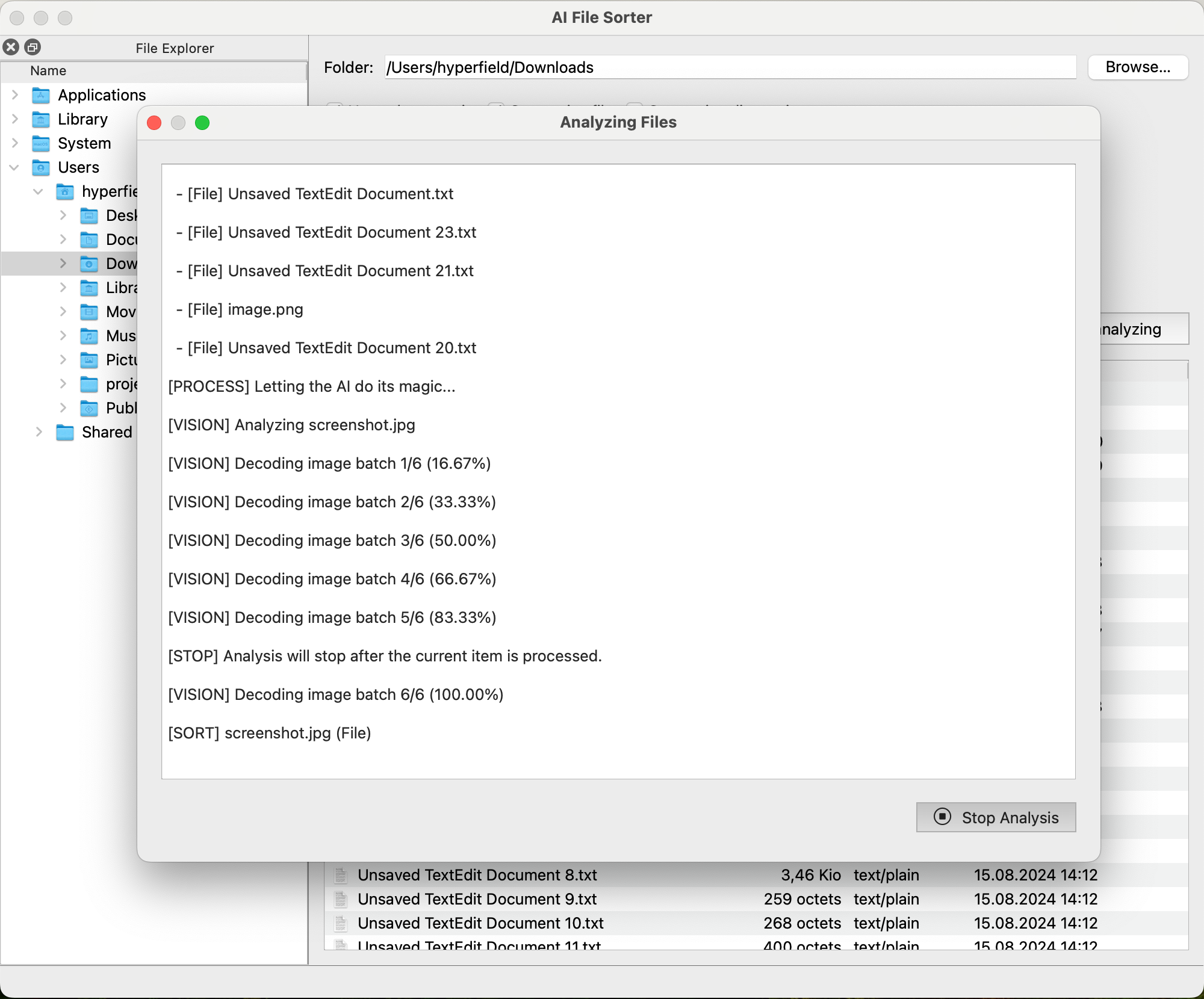The image size is (1204, 999).
Task: Click the file icon beside Unsaved TextEdit Document 9.txt
Action: pyautogui.click(x=341, y=899)
